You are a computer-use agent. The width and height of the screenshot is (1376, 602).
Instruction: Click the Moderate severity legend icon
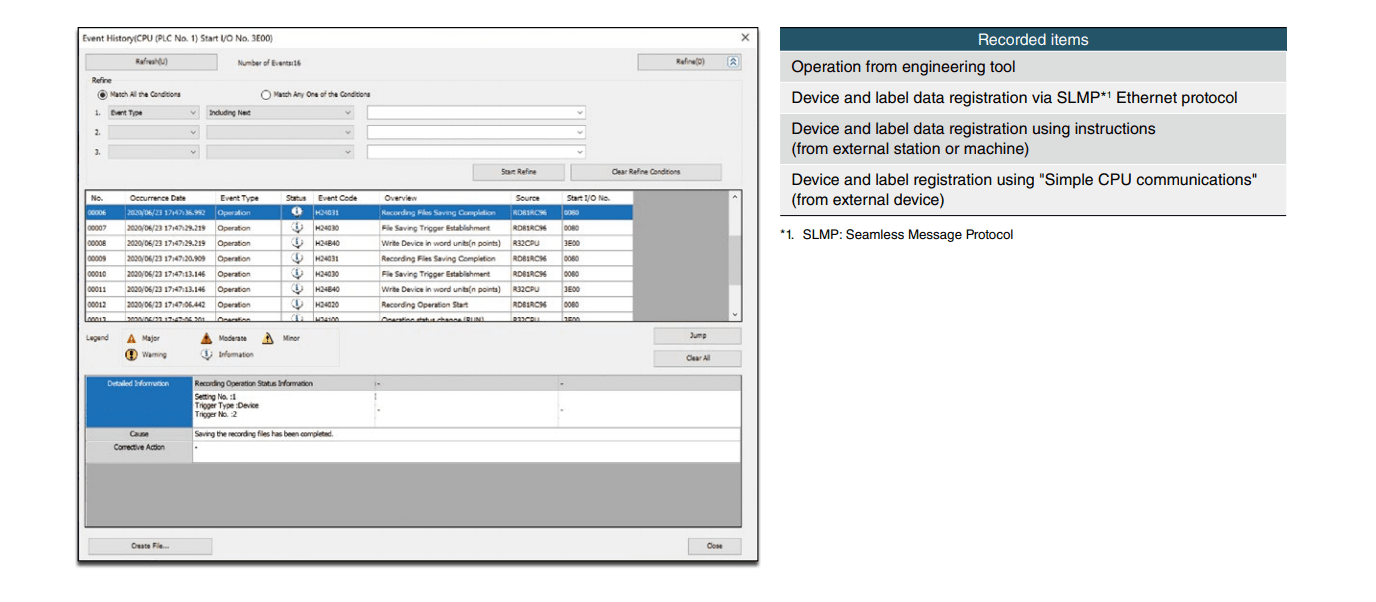pos(206,339)
